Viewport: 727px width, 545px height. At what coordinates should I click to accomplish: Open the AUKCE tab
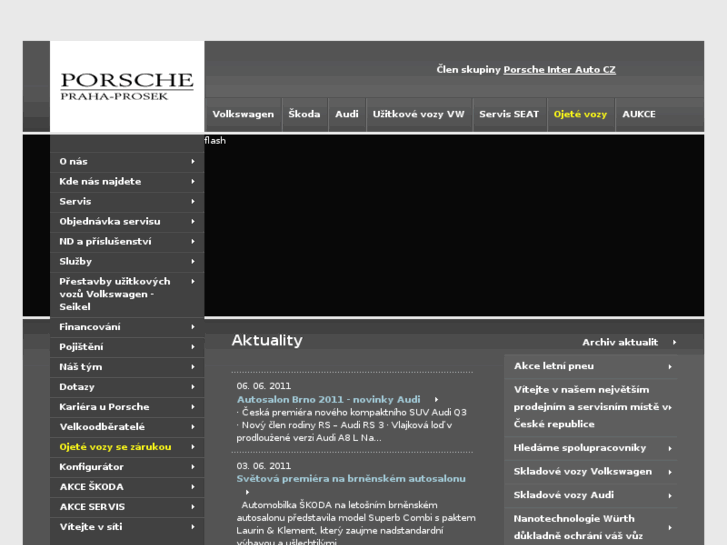point(639,114)
